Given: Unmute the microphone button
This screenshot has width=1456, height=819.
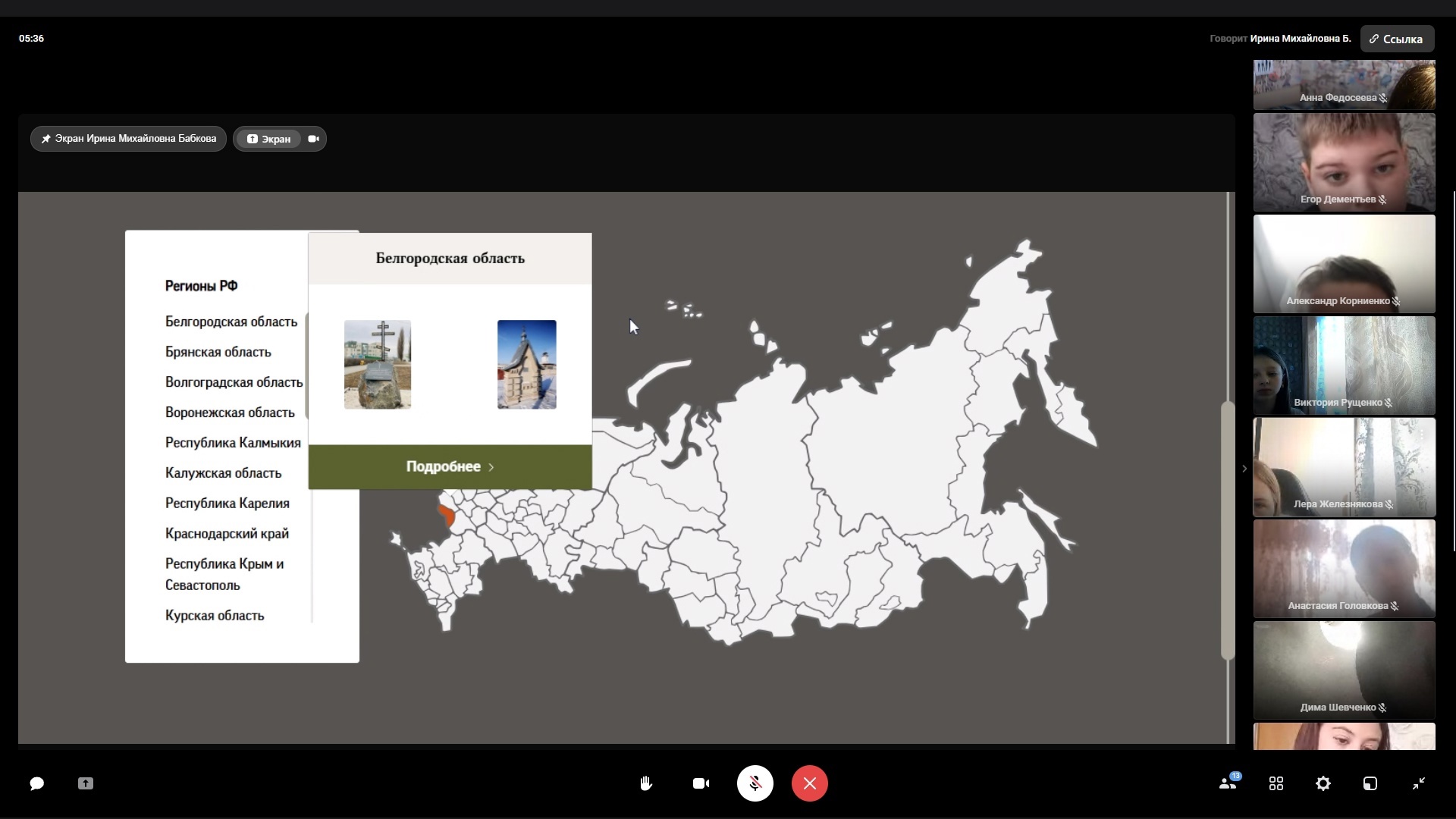Looking at the screenshot, I should pyautogui.click(x=755, y=783).
